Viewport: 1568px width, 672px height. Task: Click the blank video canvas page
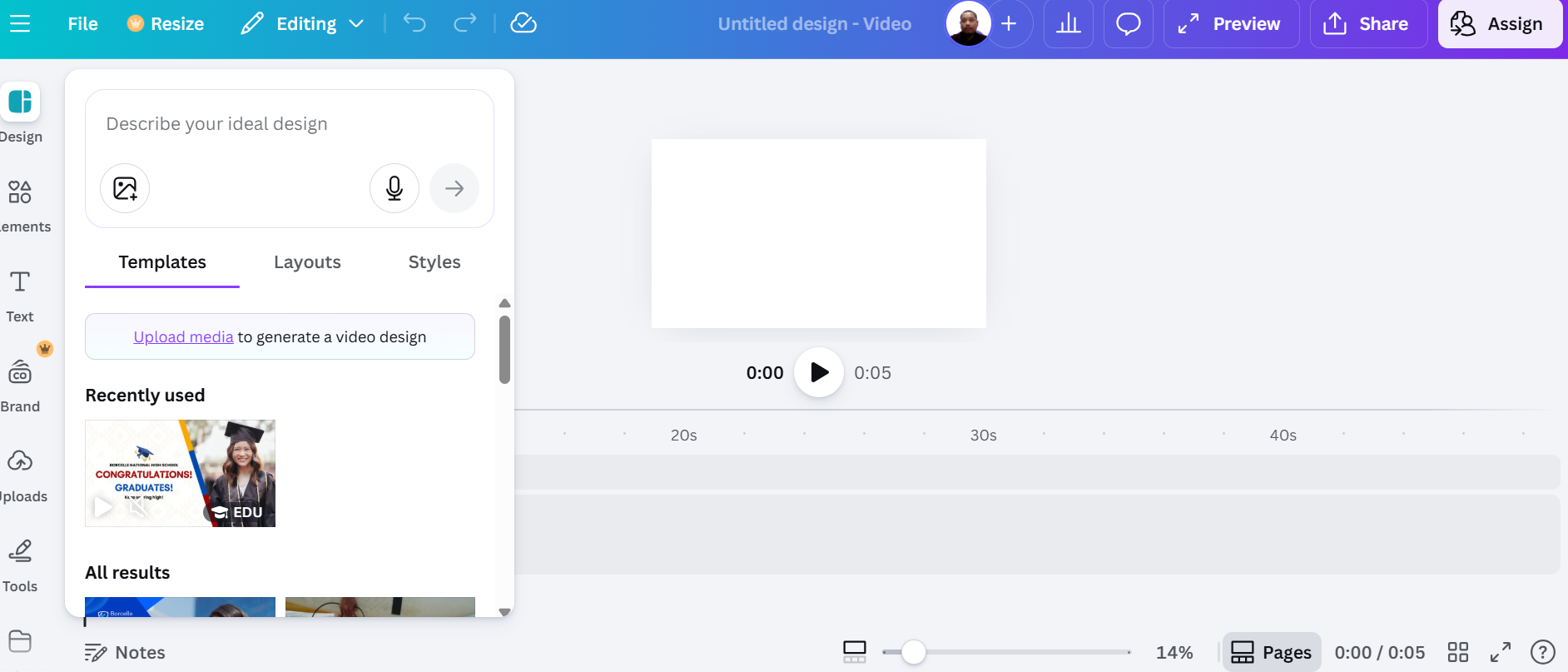(819, 233)
